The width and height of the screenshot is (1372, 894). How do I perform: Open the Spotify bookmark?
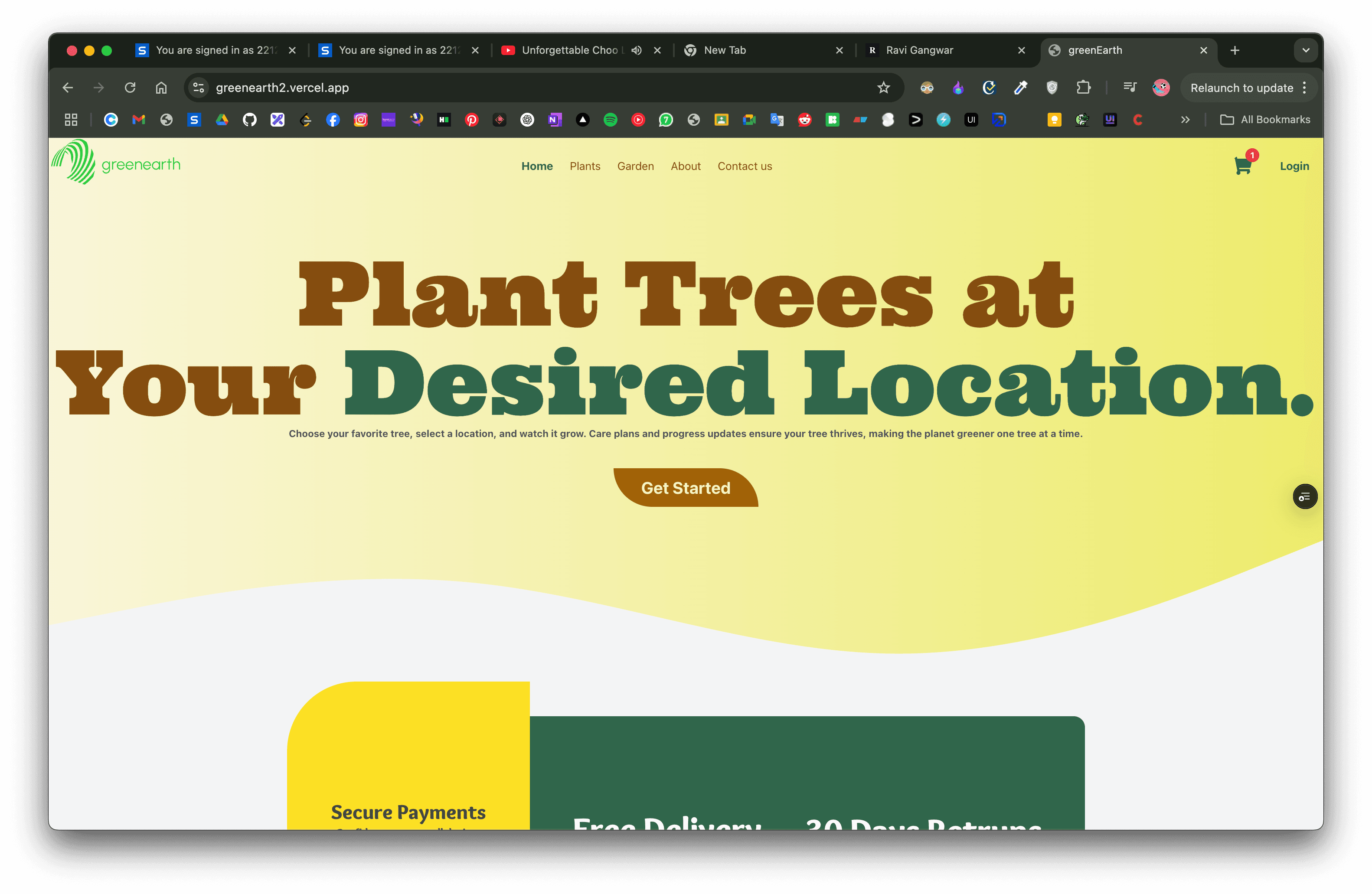(610, 120)
